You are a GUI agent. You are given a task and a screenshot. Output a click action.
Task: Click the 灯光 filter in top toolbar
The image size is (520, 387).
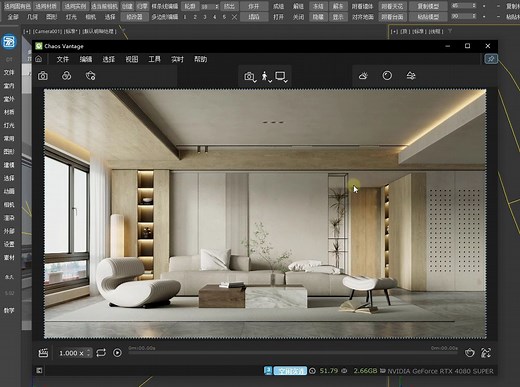click(71, 17)
